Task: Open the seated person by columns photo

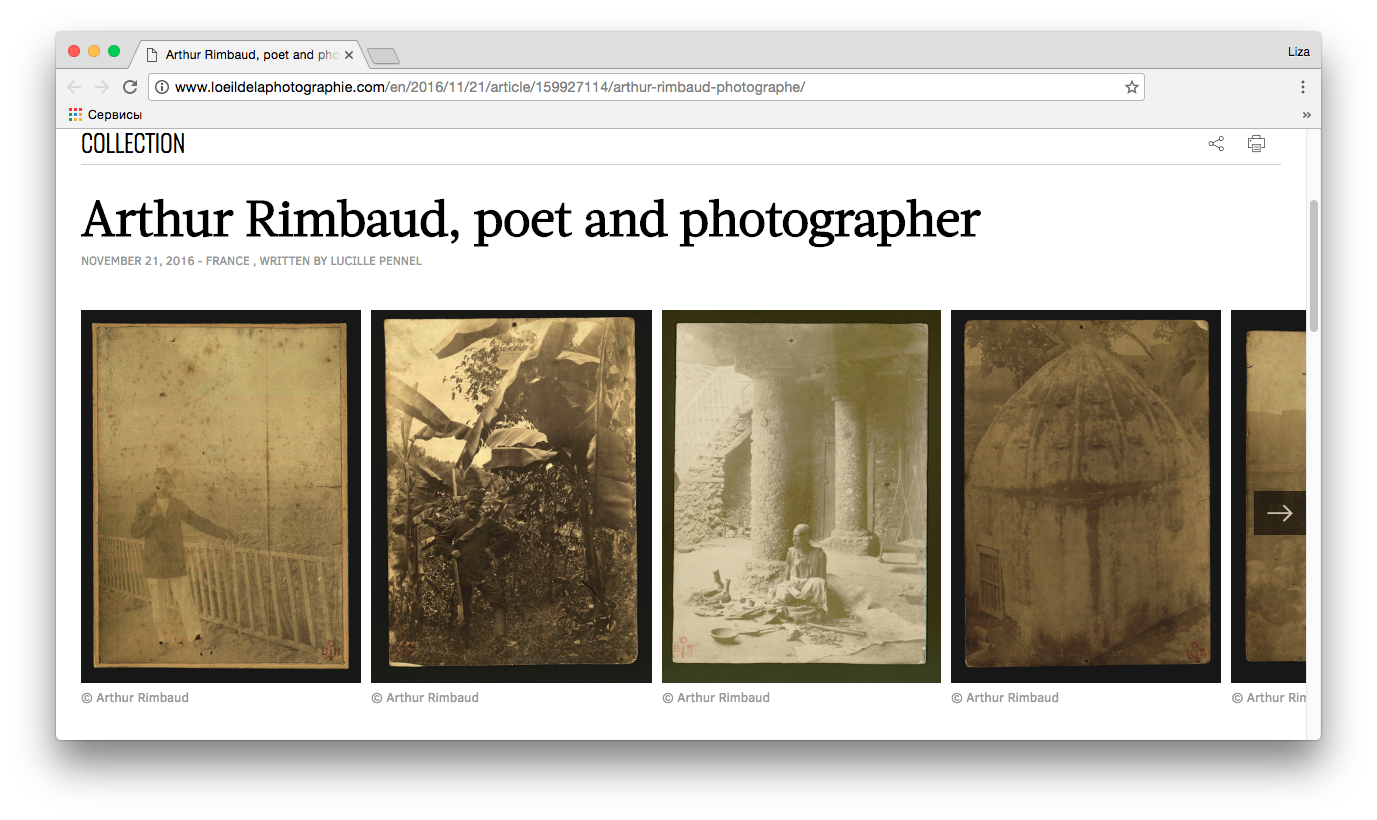Action: pyautogui.click(x=801, y=496)
